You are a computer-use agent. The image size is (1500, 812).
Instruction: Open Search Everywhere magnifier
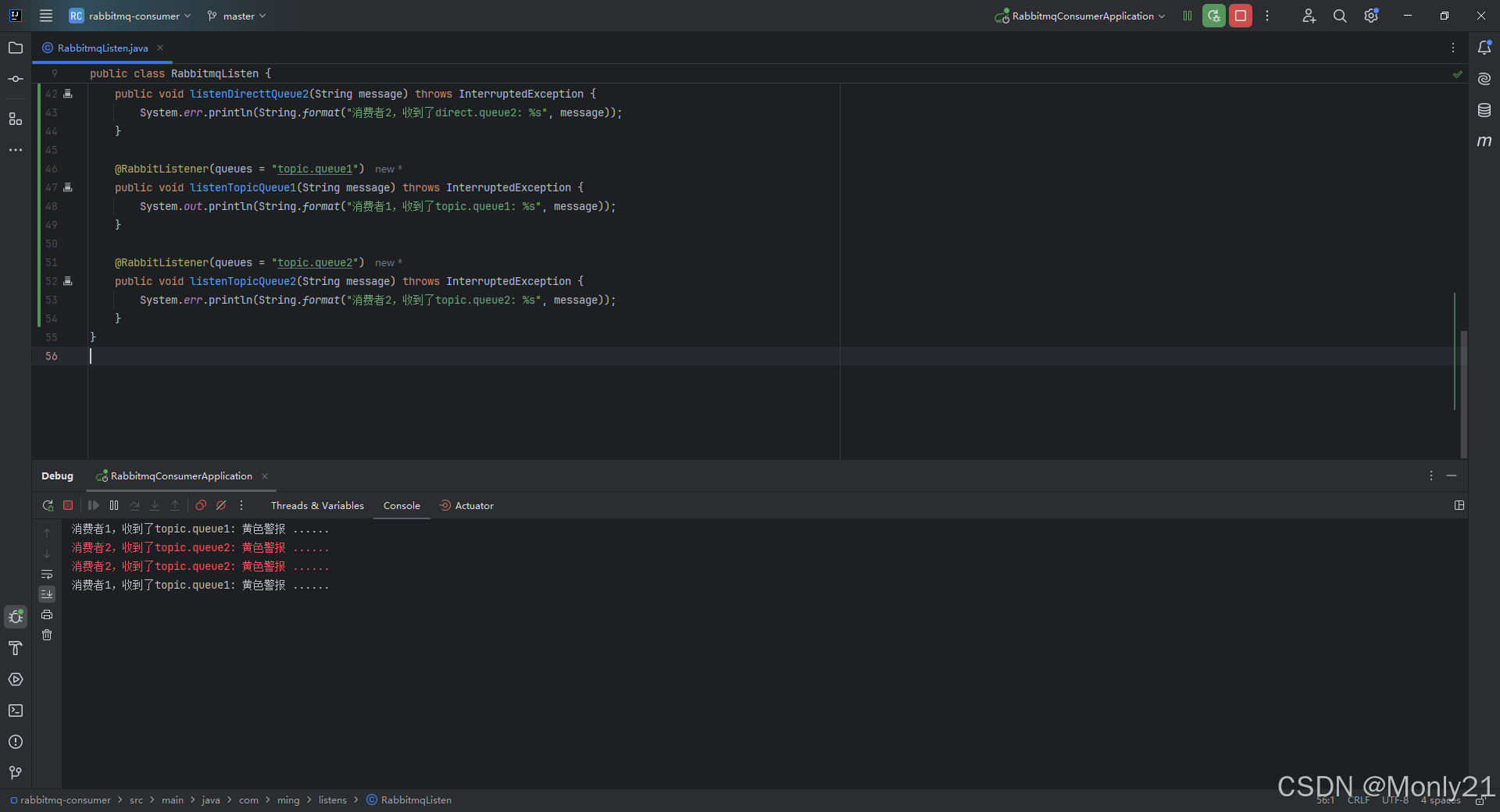(1340, 16)
